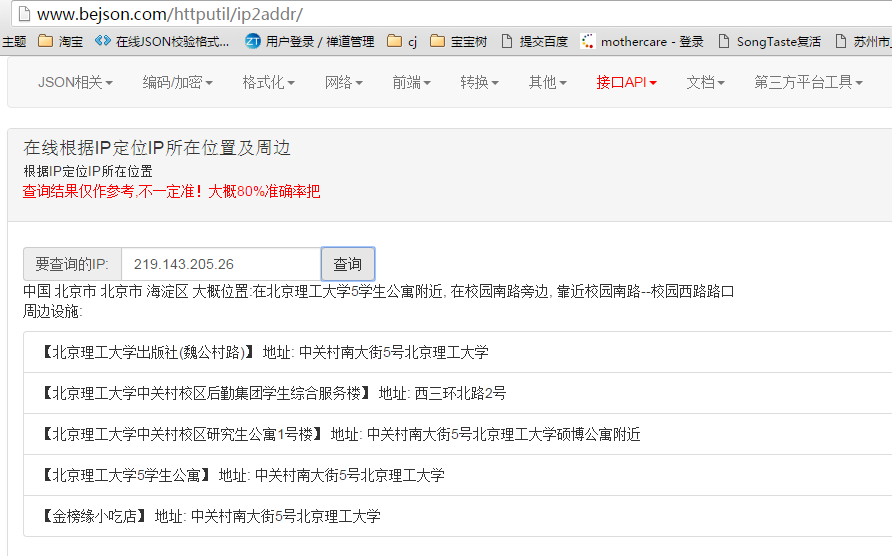Open the 在线JSON校验格式 bookmark

point(162,42)
